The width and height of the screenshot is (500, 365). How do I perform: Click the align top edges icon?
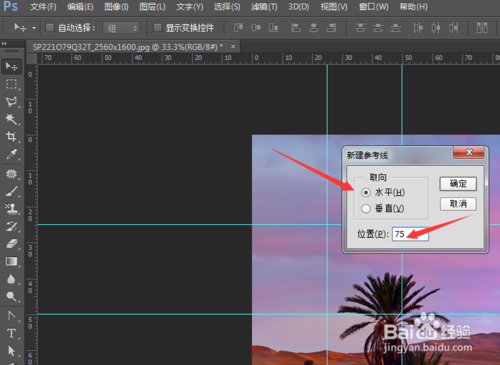pos(238,28)
